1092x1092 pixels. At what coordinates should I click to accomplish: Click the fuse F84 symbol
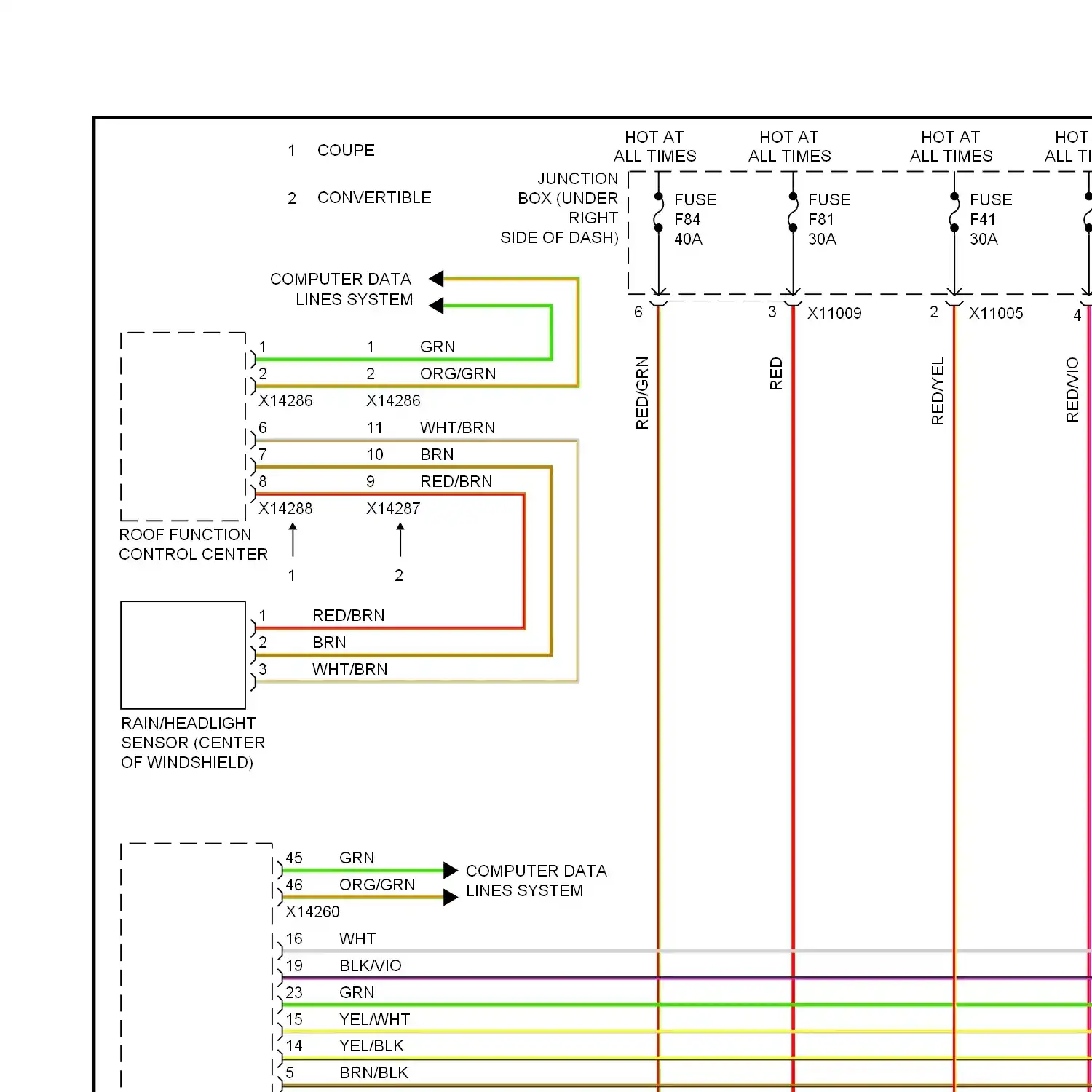pyautogui.click(x=658, y=212)
